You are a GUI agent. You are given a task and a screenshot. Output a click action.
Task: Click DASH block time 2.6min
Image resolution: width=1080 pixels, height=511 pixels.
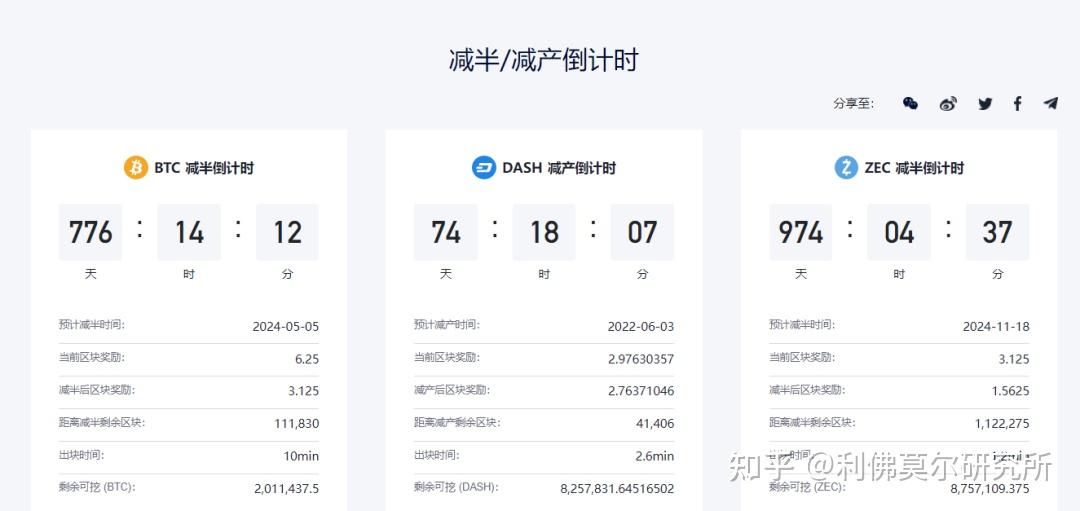(653, 456)
